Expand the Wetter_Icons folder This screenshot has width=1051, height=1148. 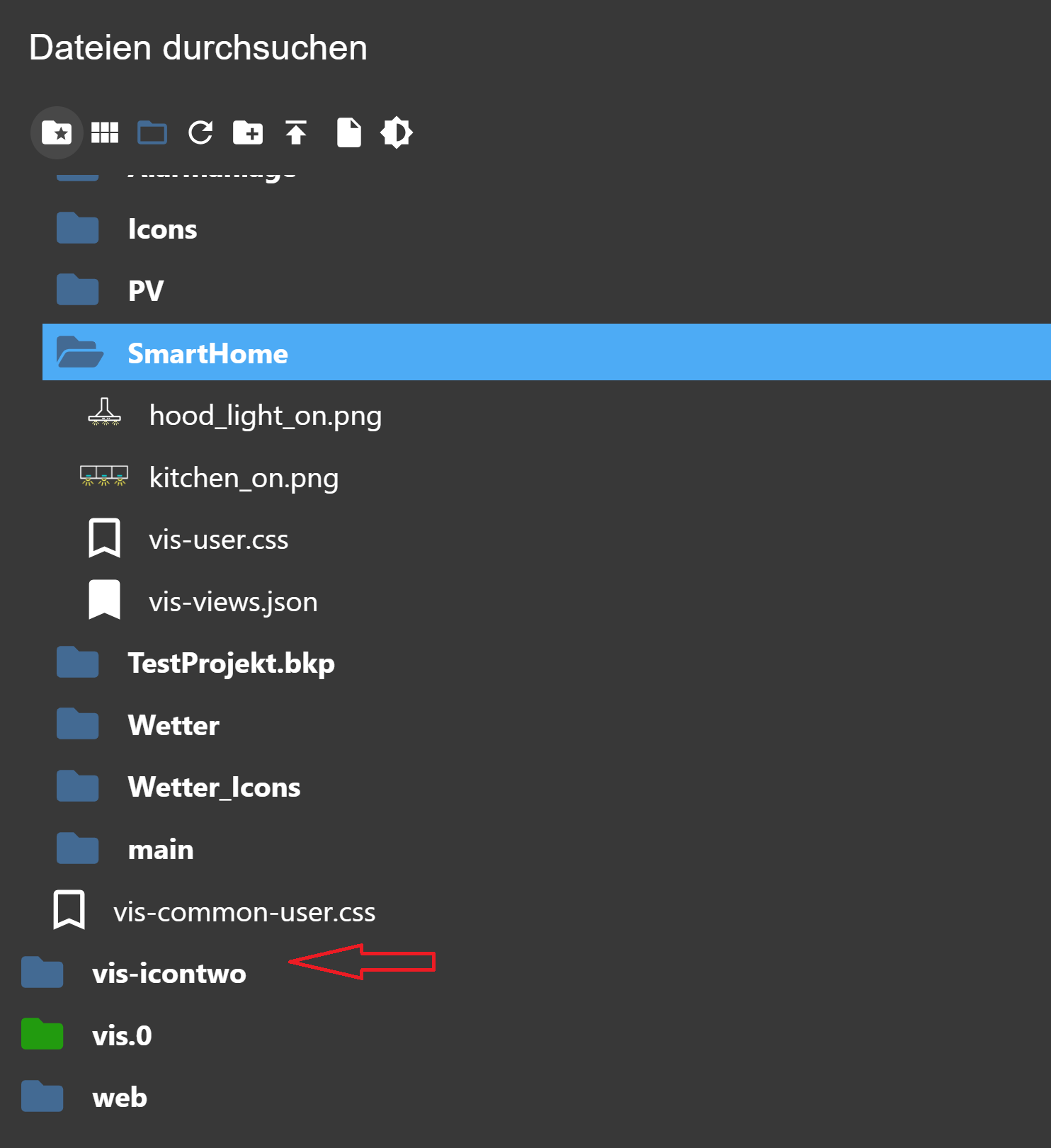(78, 787)
